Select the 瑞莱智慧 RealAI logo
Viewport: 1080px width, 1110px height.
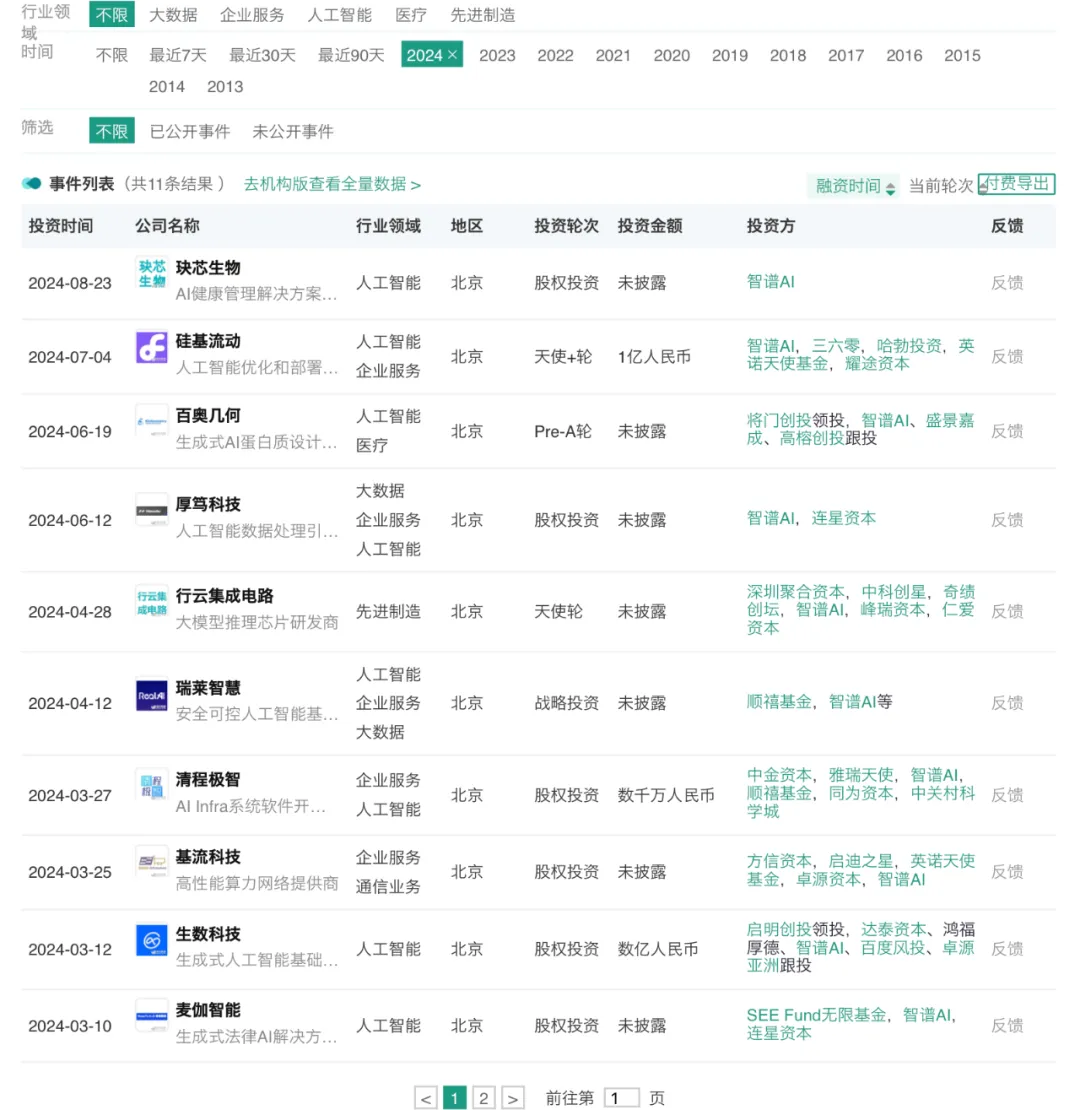tap(152, 694)
